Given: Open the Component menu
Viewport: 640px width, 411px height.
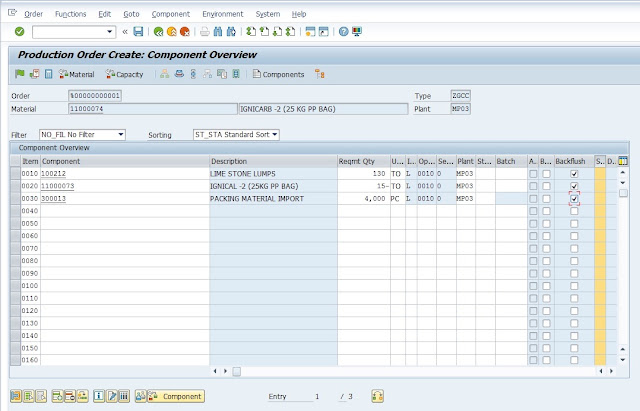Looking at the screenshot, I should (171, 14).
